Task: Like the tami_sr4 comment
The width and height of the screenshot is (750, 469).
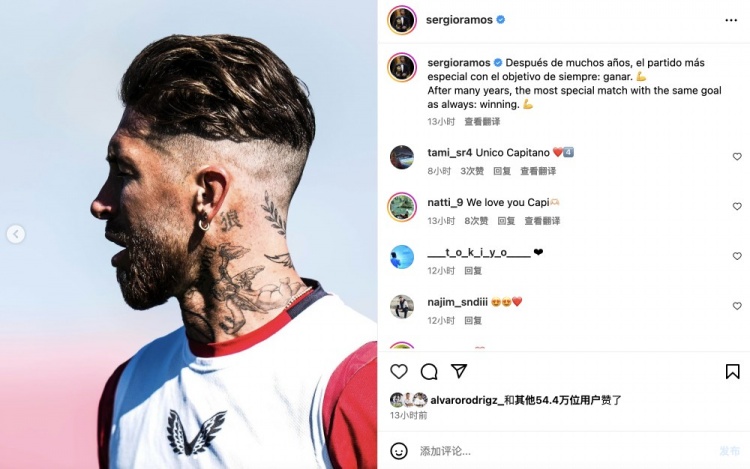Action: point(737,156)
